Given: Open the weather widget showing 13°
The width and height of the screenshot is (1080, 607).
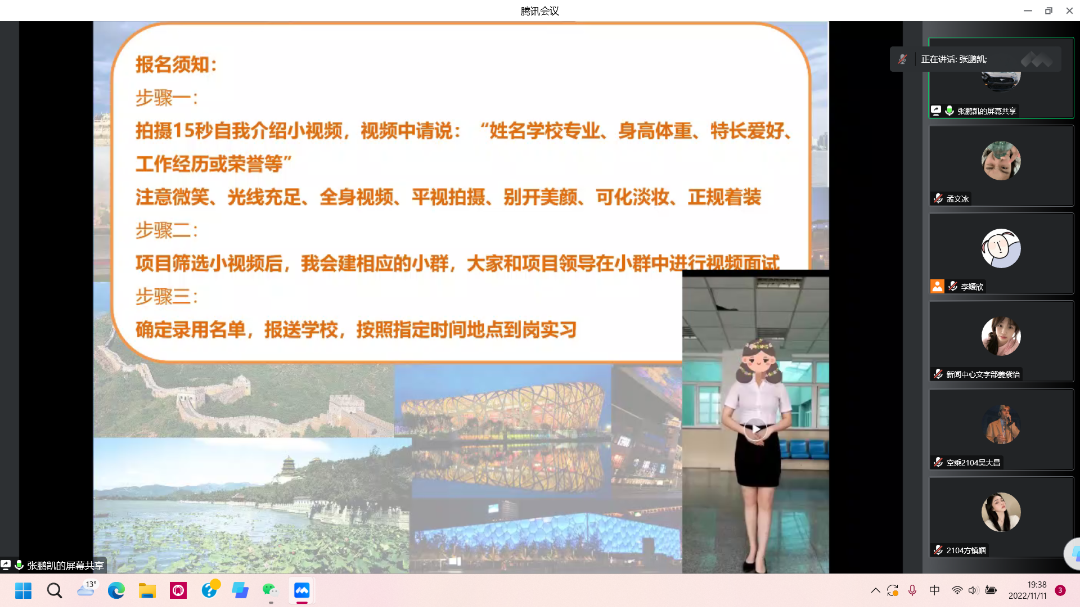Looking at the screenshot, I should pos(86,590).
